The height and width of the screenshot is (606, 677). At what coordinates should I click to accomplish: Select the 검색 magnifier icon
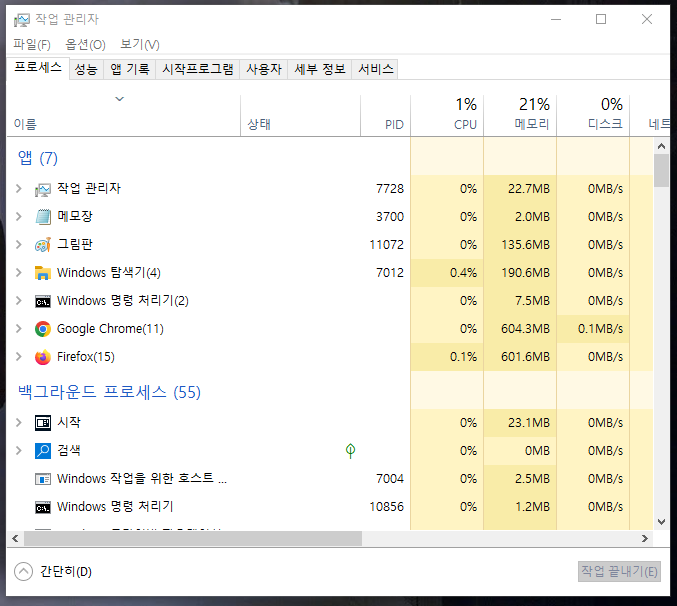[43, 451]
